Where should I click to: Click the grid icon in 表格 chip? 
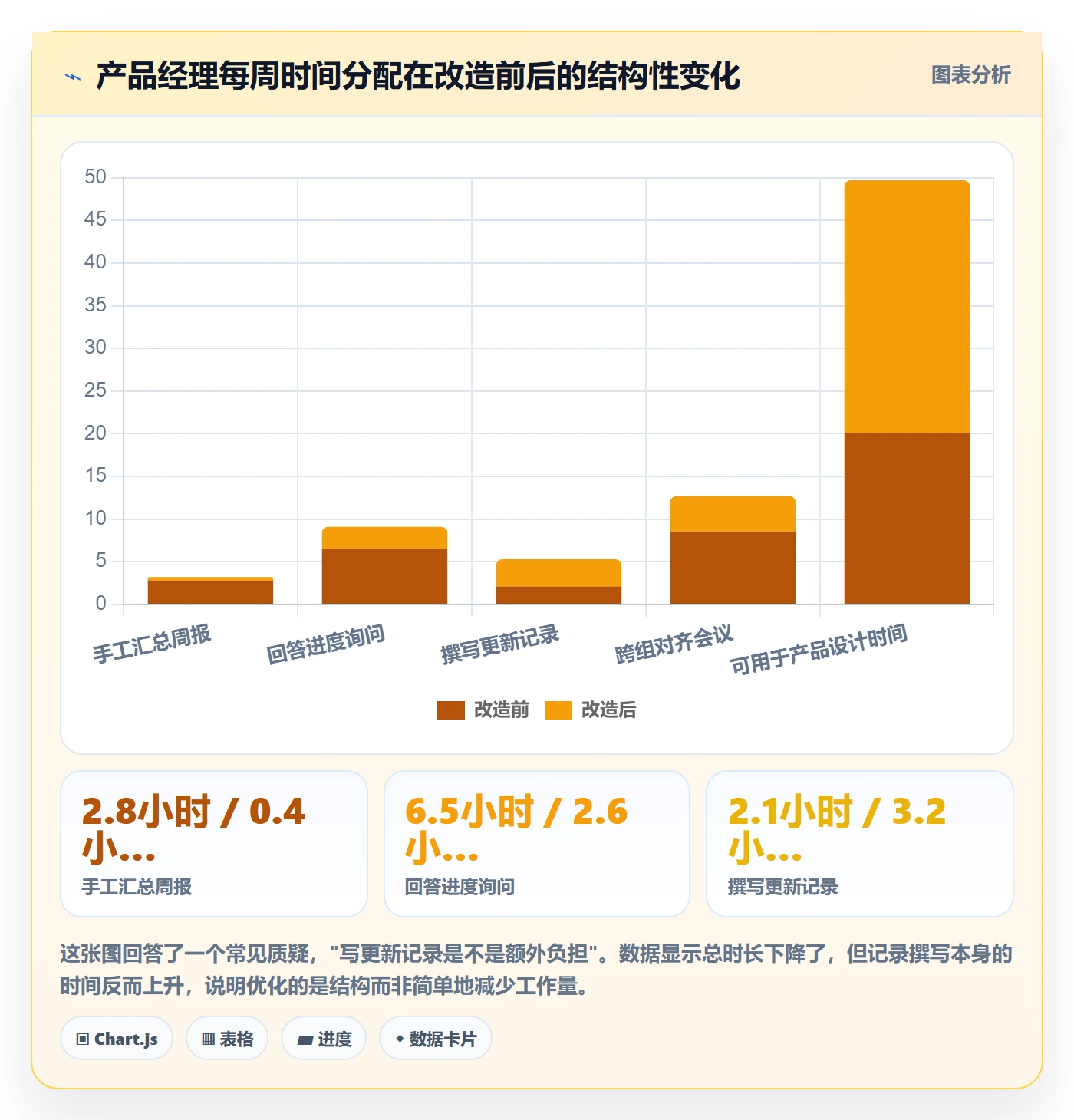tap(208, 1039)
